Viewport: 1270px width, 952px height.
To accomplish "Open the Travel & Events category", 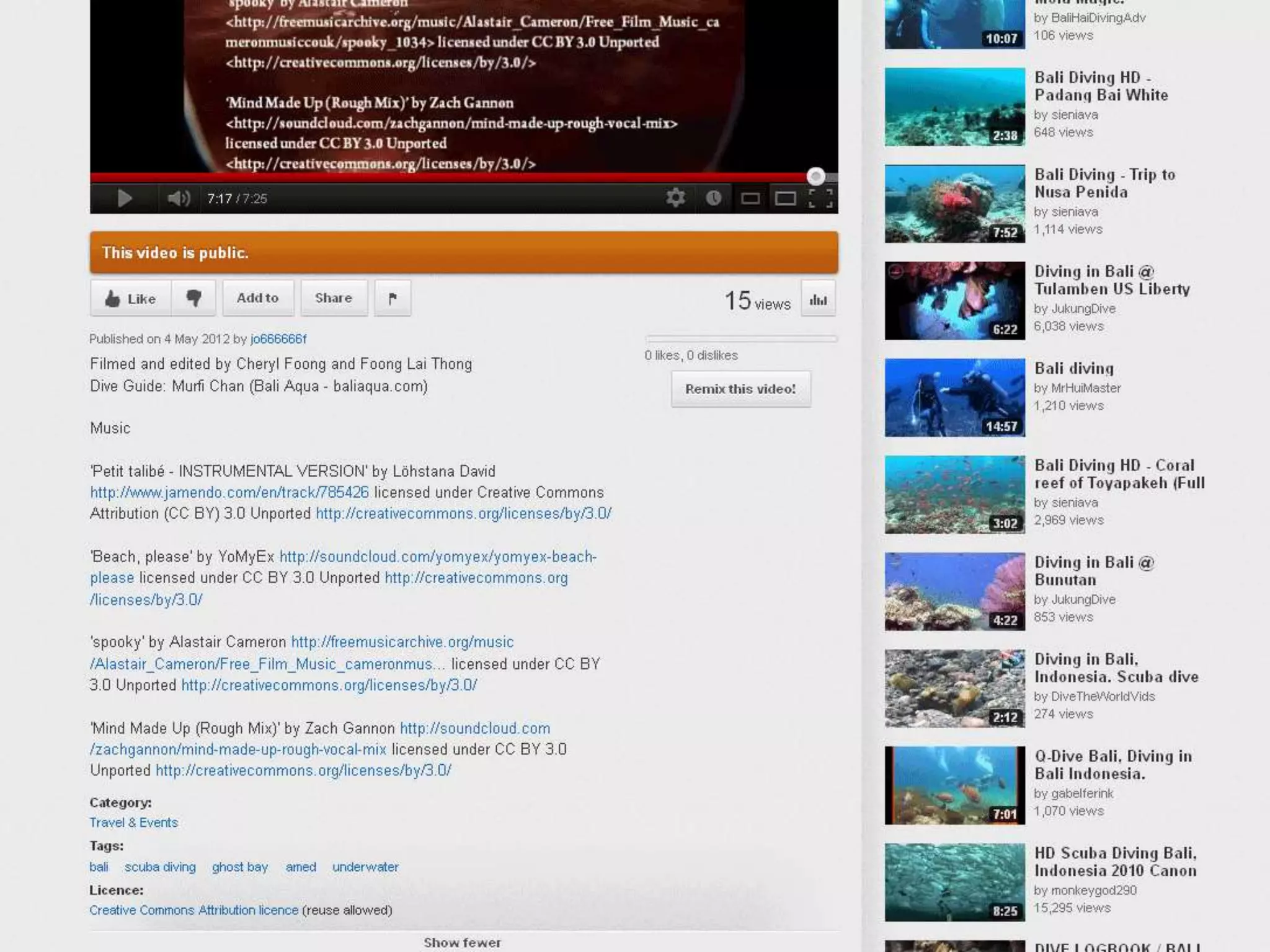I will coord(133,822).
